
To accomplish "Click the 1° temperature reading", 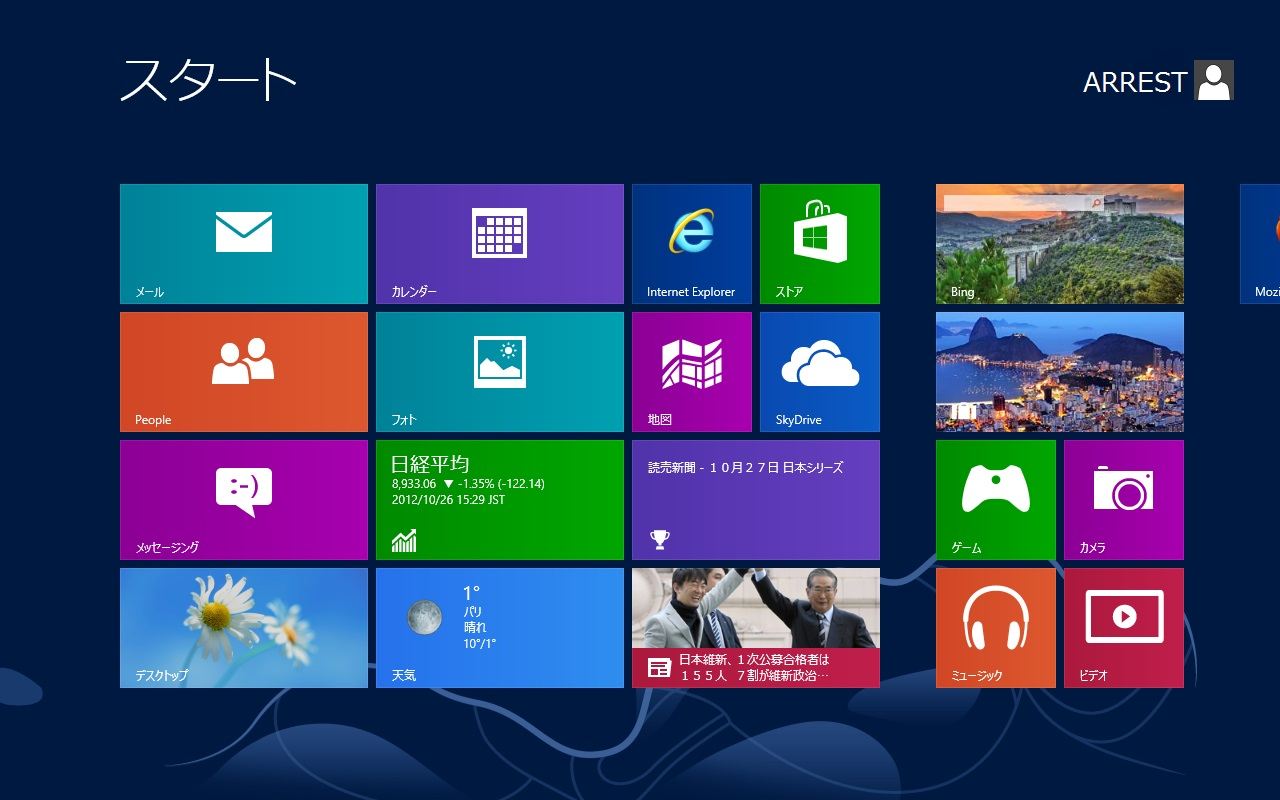I will pos(471,594).
